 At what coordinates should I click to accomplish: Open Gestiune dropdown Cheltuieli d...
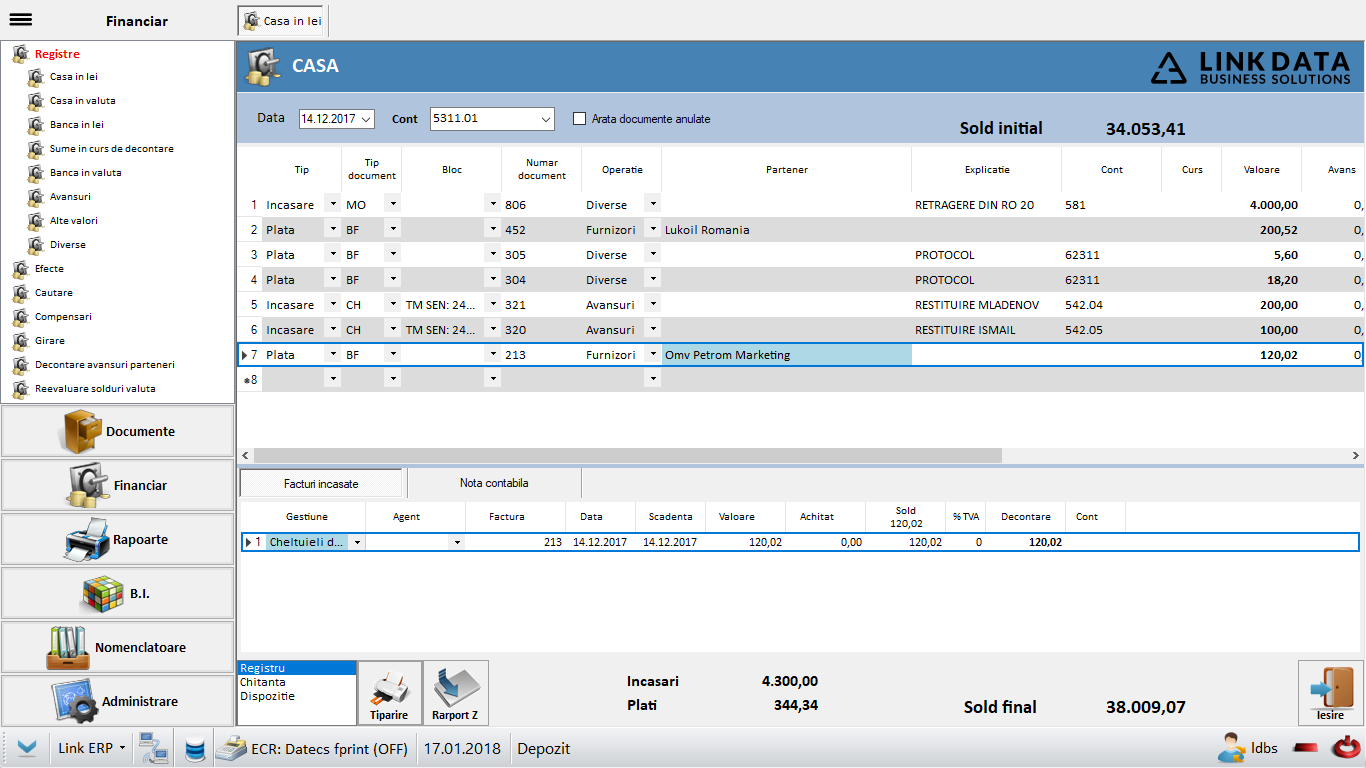[x=357, y=542]
